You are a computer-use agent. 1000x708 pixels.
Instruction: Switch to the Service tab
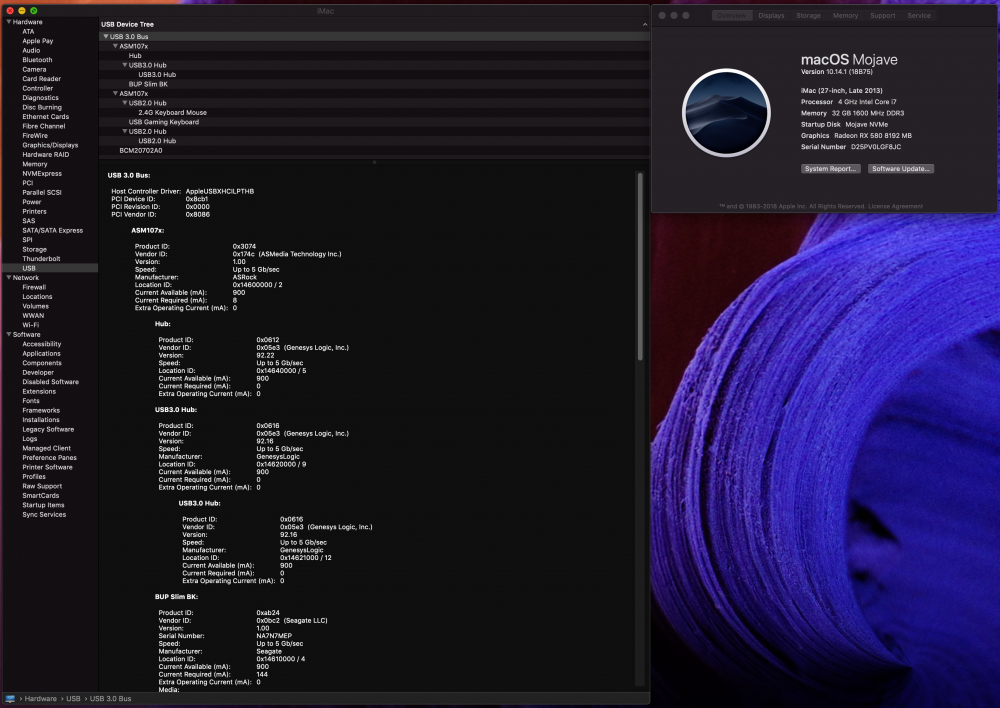click(919, 15)
